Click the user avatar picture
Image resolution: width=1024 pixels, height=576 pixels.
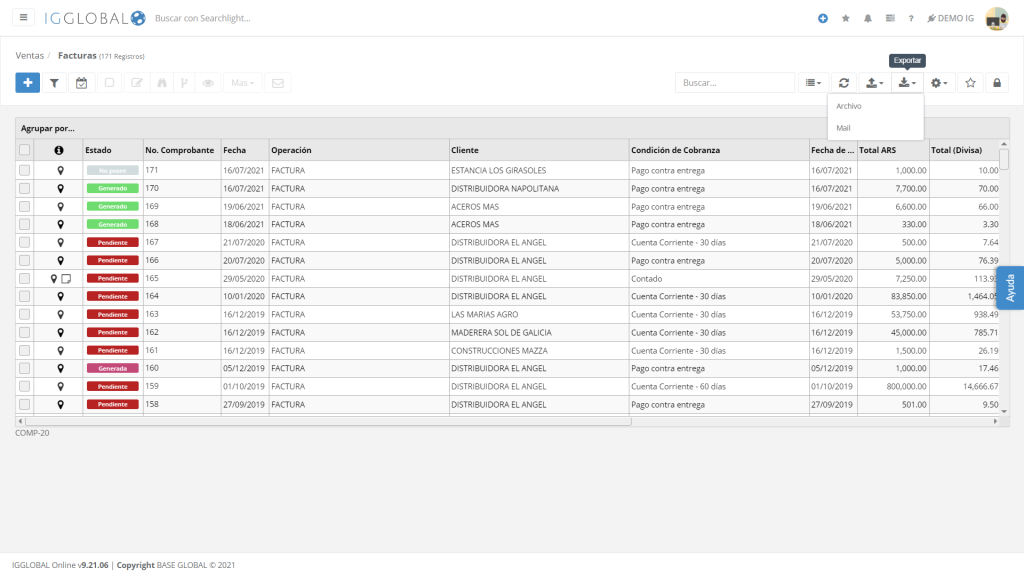tap(997, 18)
